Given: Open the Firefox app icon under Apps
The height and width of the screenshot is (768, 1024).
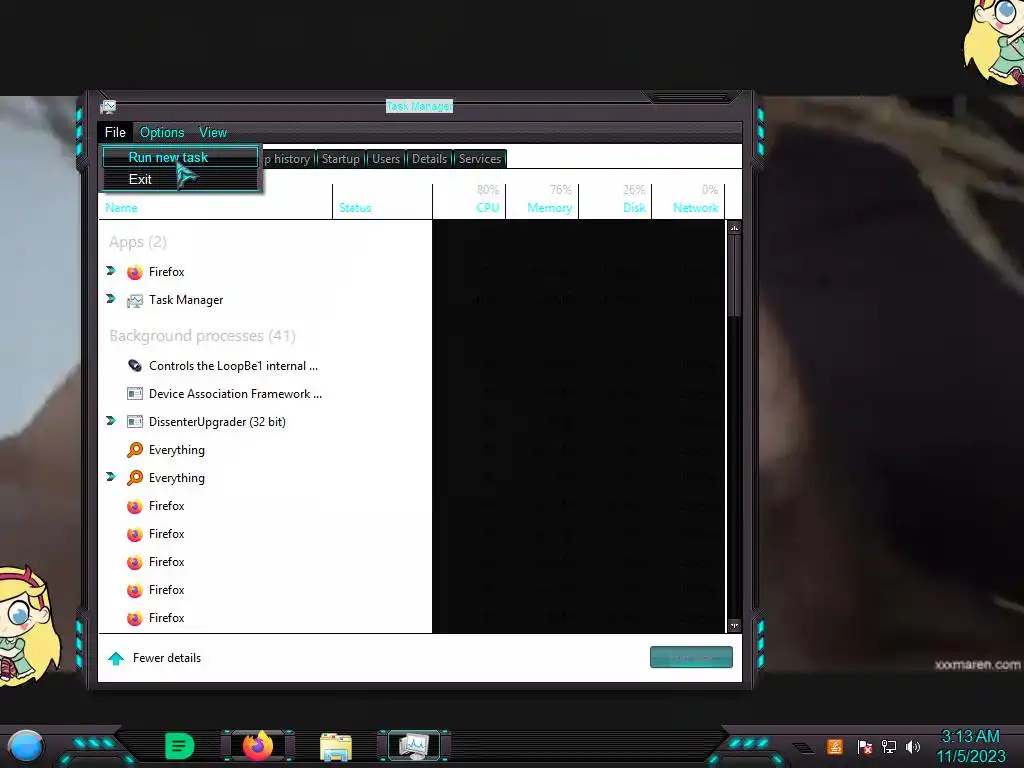Looking at the screenshot, I should [x=135, y=272].
